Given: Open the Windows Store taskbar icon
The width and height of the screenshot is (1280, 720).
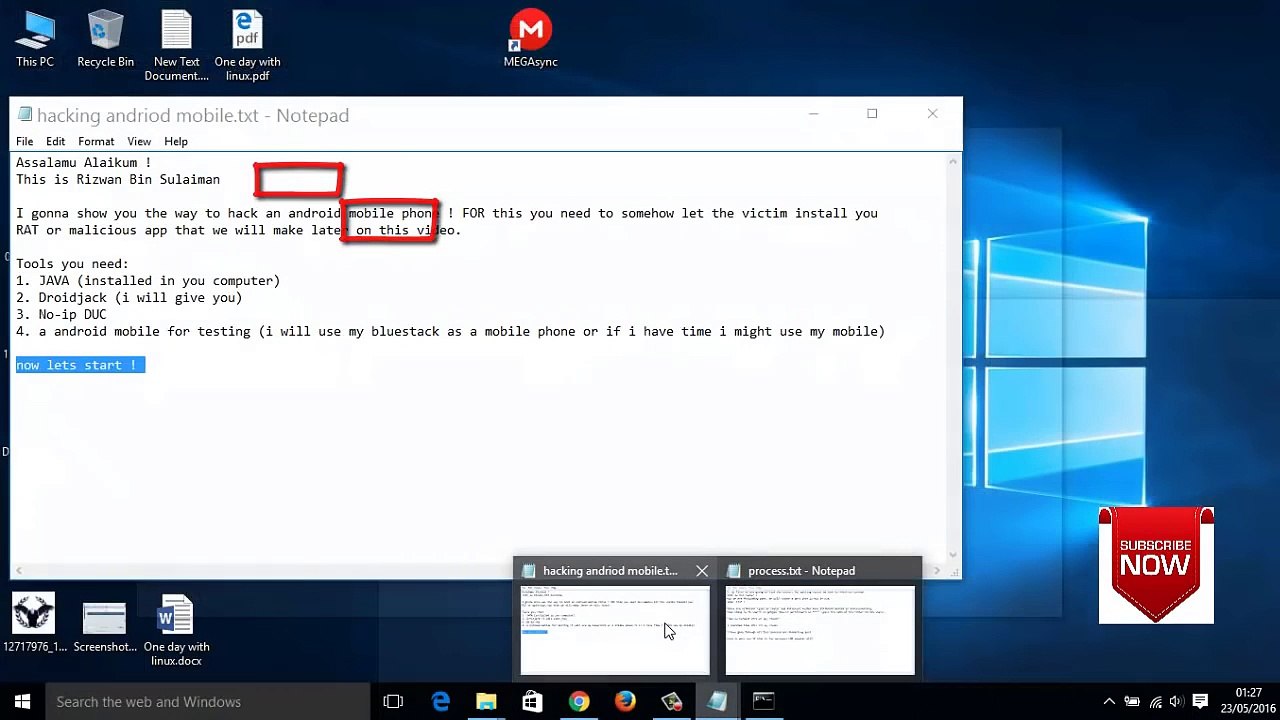Looking at the screenshot, I should tap(532, 702).
